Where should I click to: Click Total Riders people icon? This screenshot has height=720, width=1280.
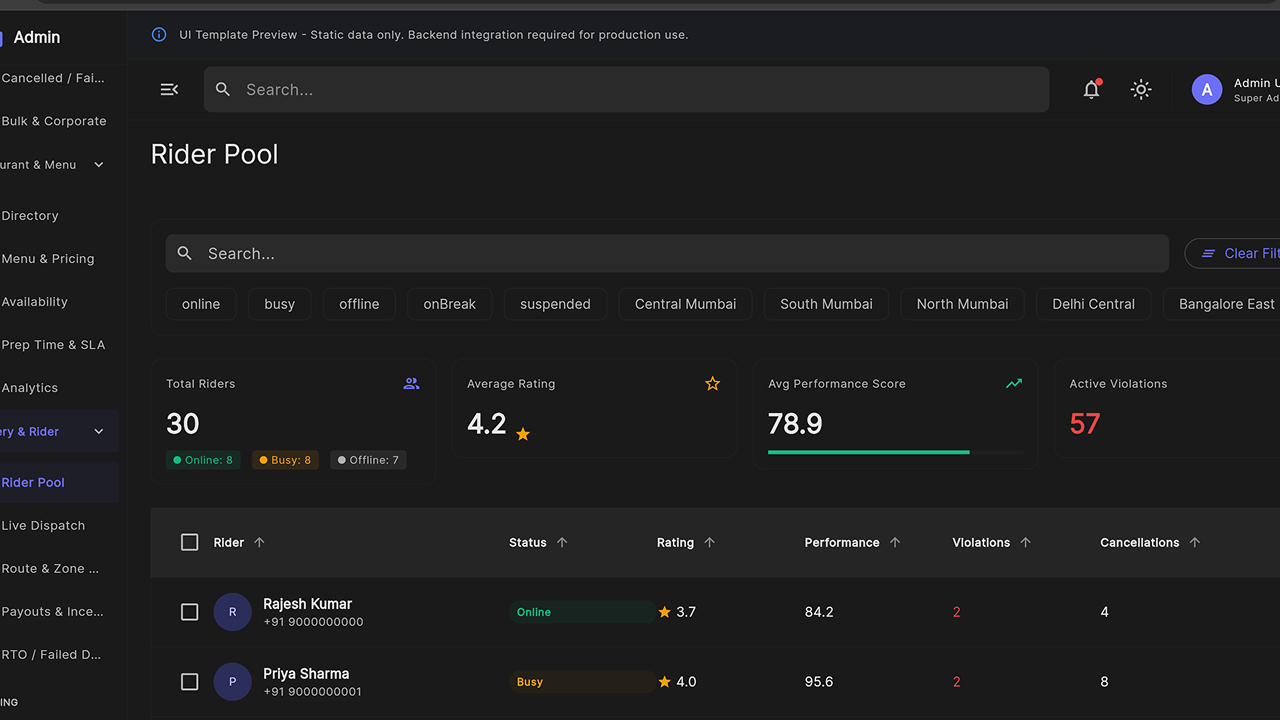pyautogui.click(x=411, y=383)
